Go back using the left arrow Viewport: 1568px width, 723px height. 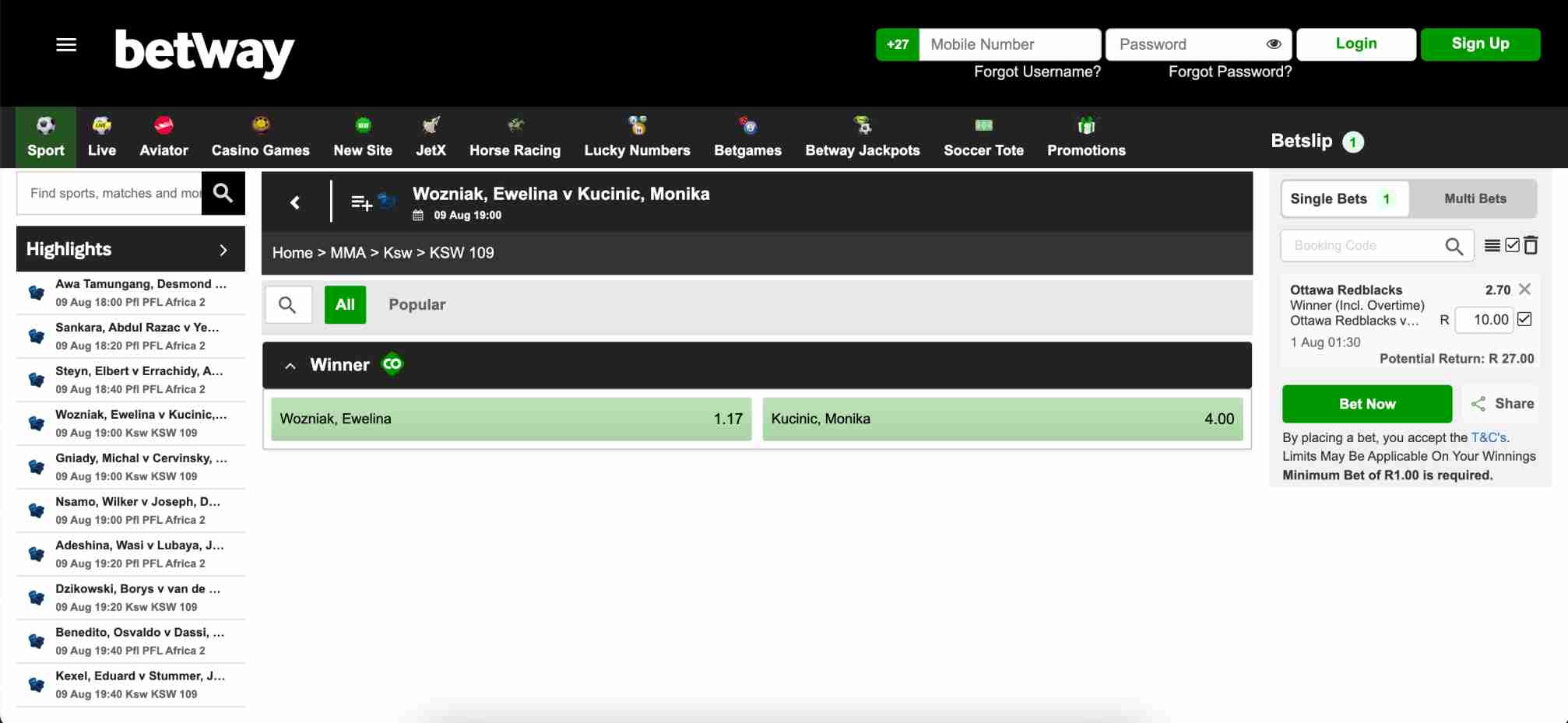[295, 202]
